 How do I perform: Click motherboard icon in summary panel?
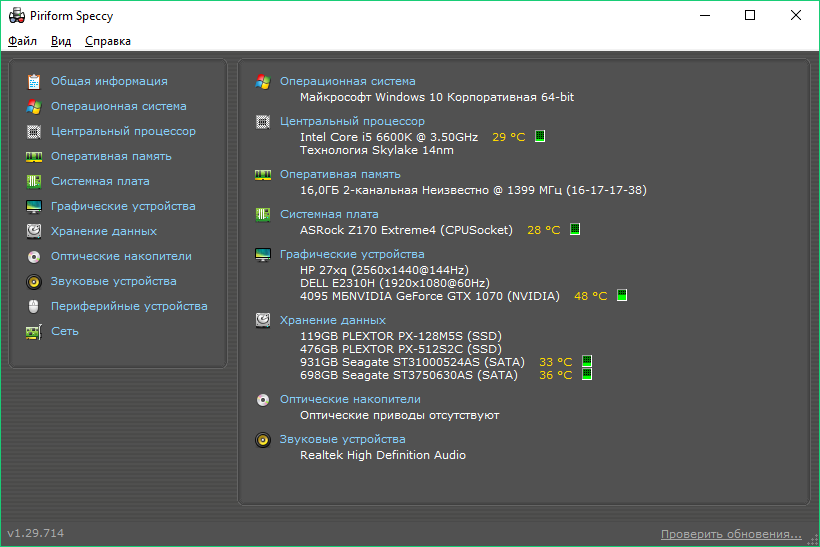(x=263, y=214)
